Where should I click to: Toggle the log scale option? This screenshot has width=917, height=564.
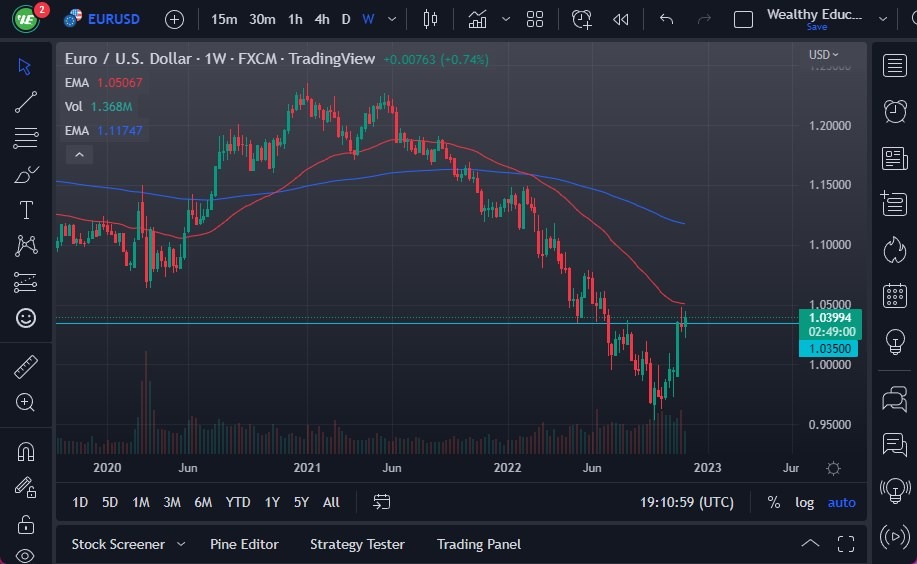(804, 502)
